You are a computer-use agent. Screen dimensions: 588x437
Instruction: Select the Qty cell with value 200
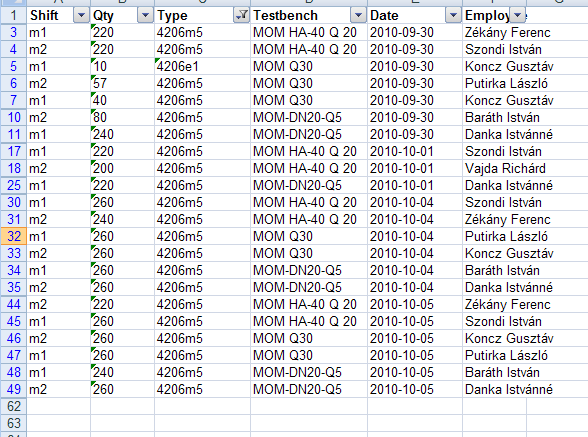point(122,168)
